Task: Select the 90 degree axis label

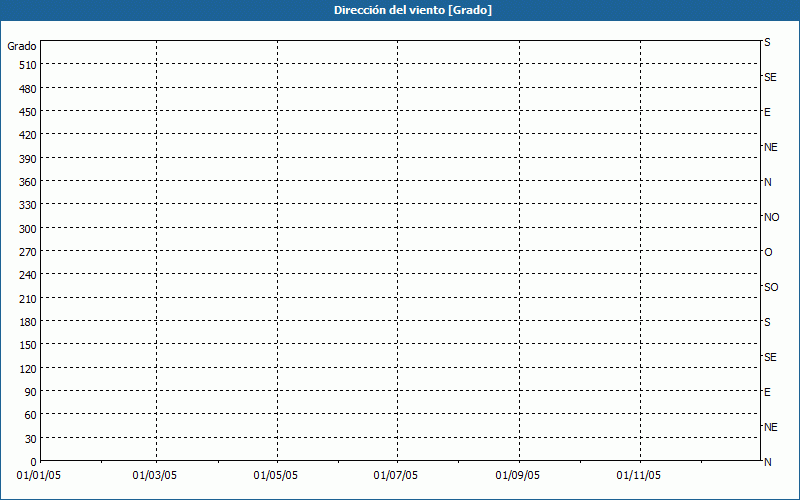Action: 30,392
